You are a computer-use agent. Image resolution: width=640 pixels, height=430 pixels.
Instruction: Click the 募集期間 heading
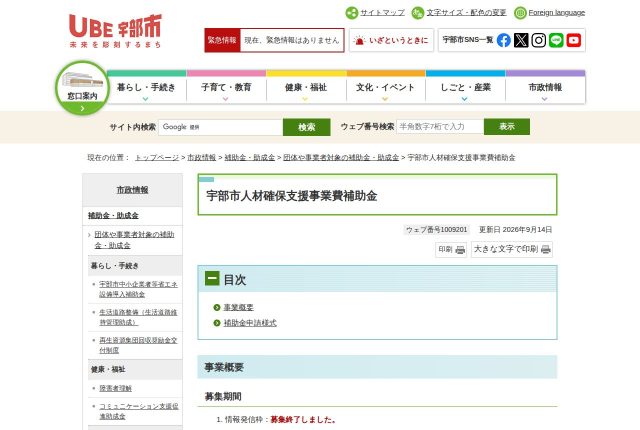point(223,397)
